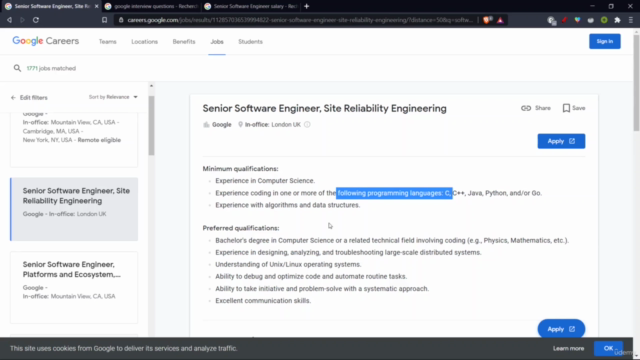This screenshot has width=640, height=360.
Task: Click the browser address bar URL
Action: point(300,20)
